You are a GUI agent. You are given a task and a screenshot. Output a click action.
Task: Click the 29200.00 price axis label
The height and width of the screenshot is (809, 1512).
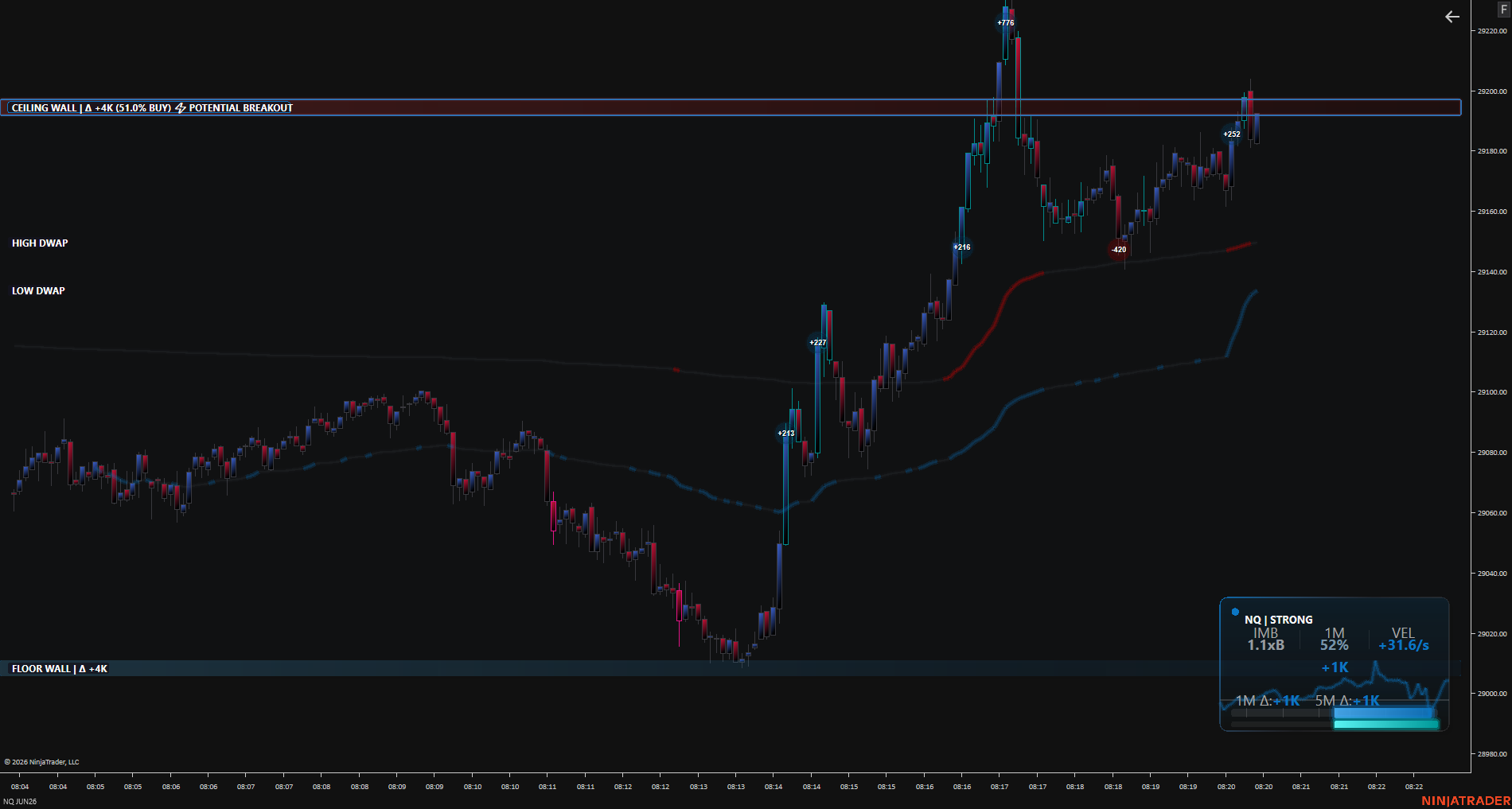pyautogui.click(x=1492, y=91)
